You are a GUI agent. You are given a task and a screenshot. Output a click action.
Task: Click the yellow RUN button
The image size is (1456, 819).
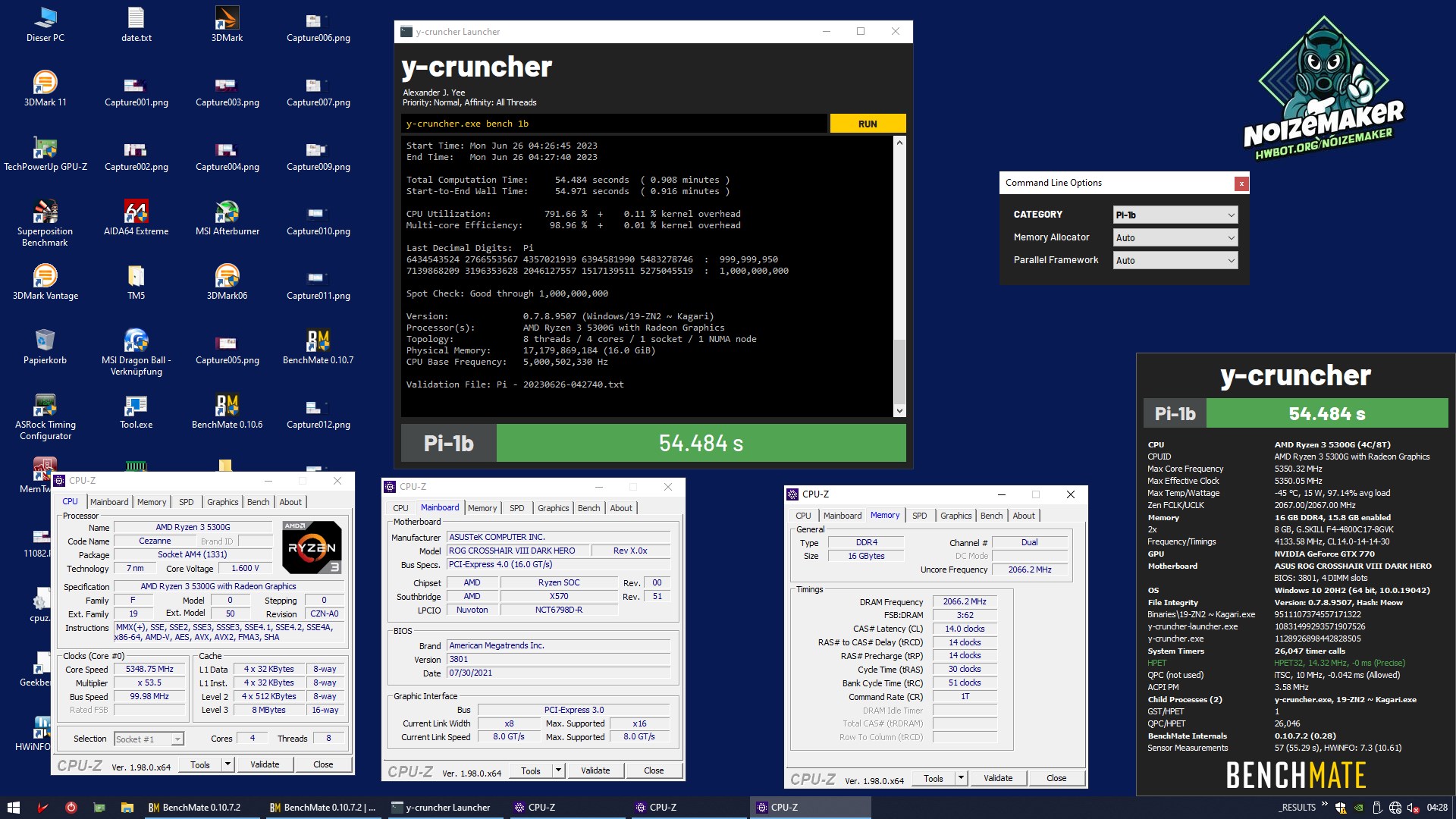click(868, 124)
